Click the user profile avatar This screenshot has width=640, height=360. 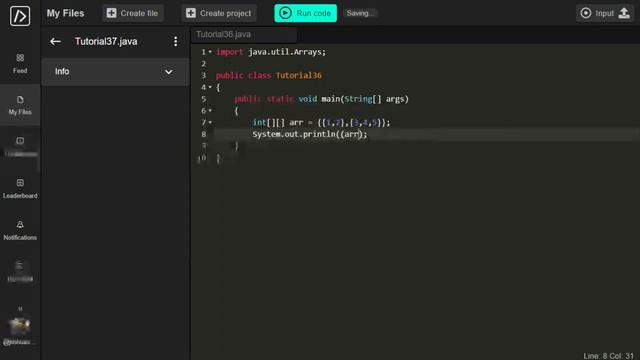click(x=20, y=327)
